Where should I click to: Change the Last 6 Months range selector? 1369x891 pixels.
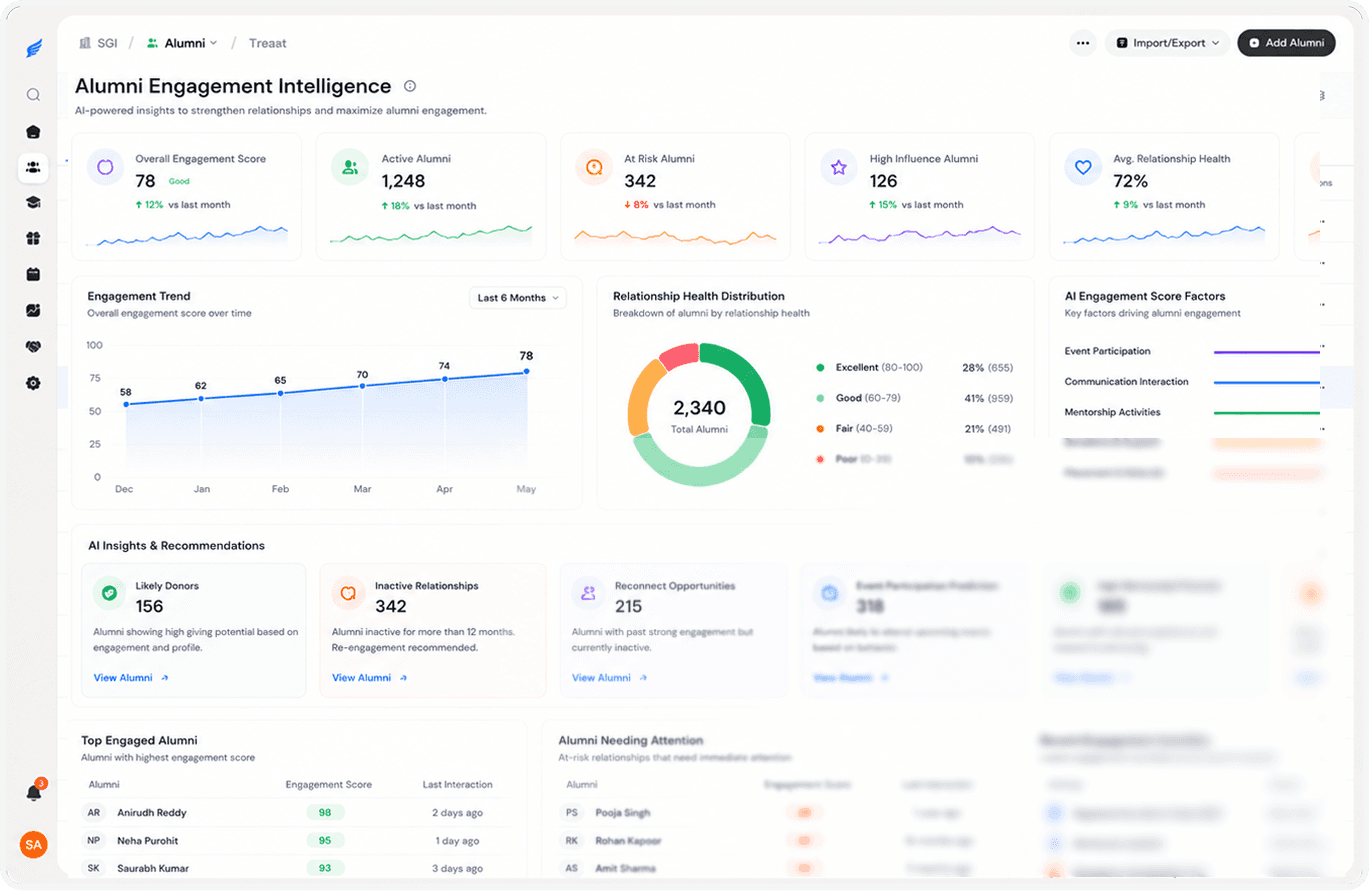point(518,298)
